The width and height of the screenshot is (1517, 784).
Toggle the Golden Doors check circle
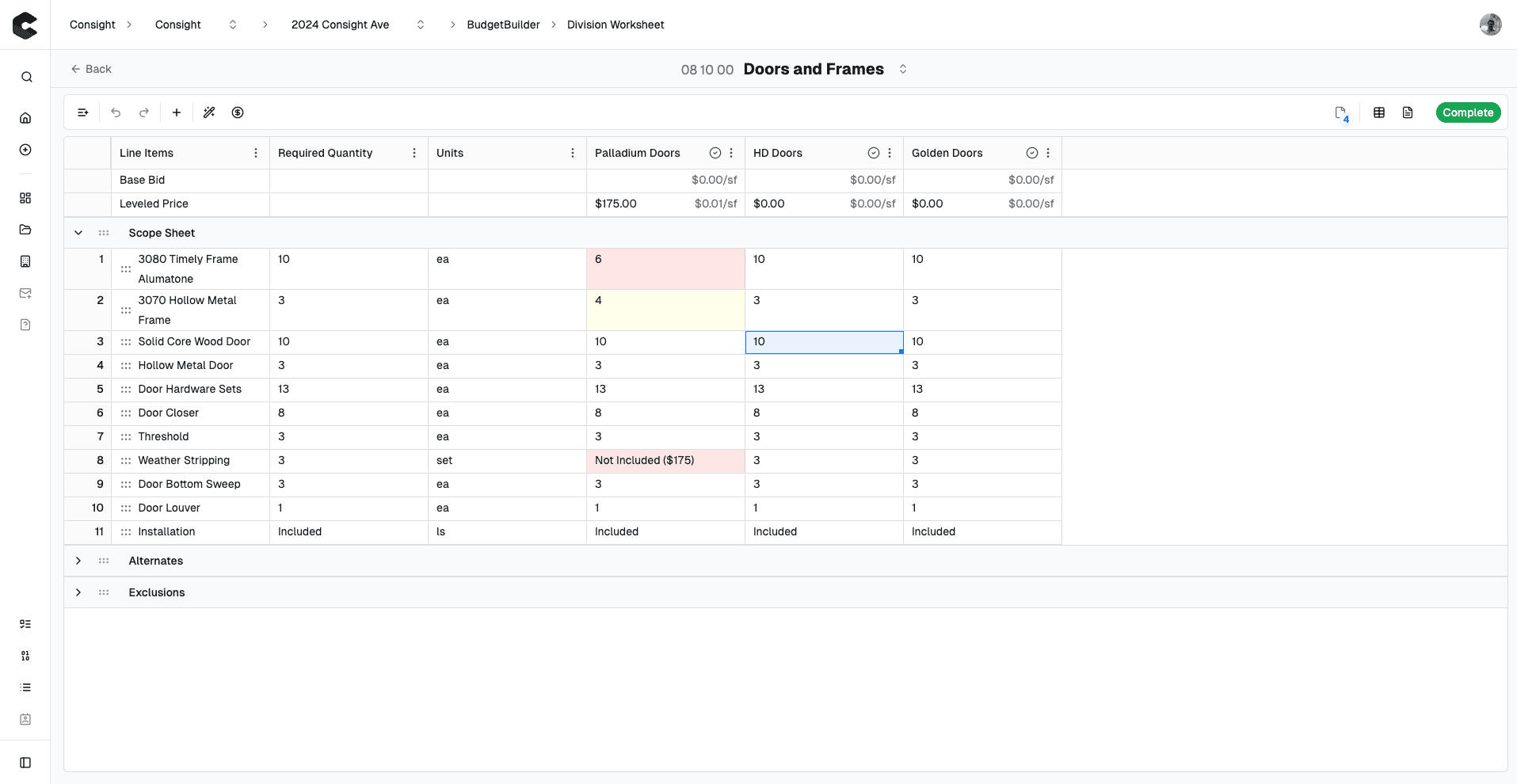[x=1032, y=153]
